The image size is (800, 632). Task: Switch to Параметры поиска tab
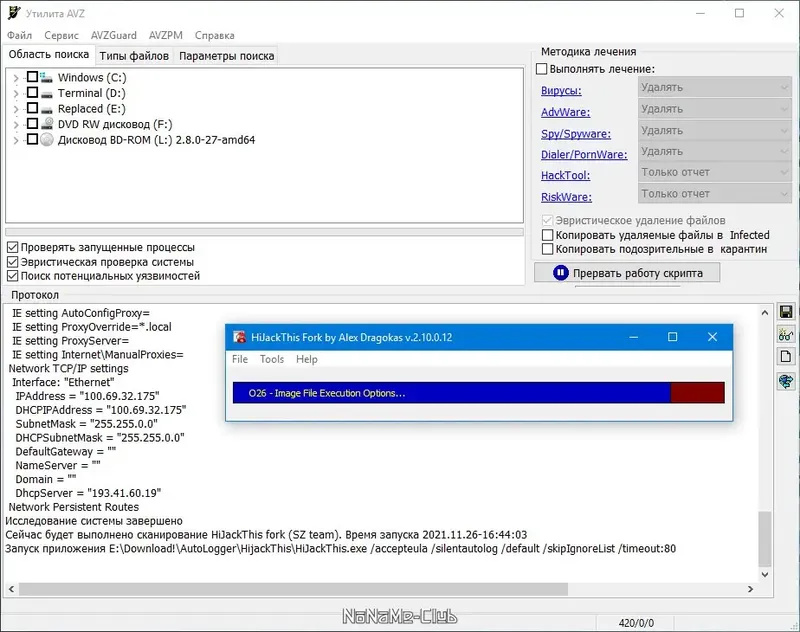(x=227, y=56)
